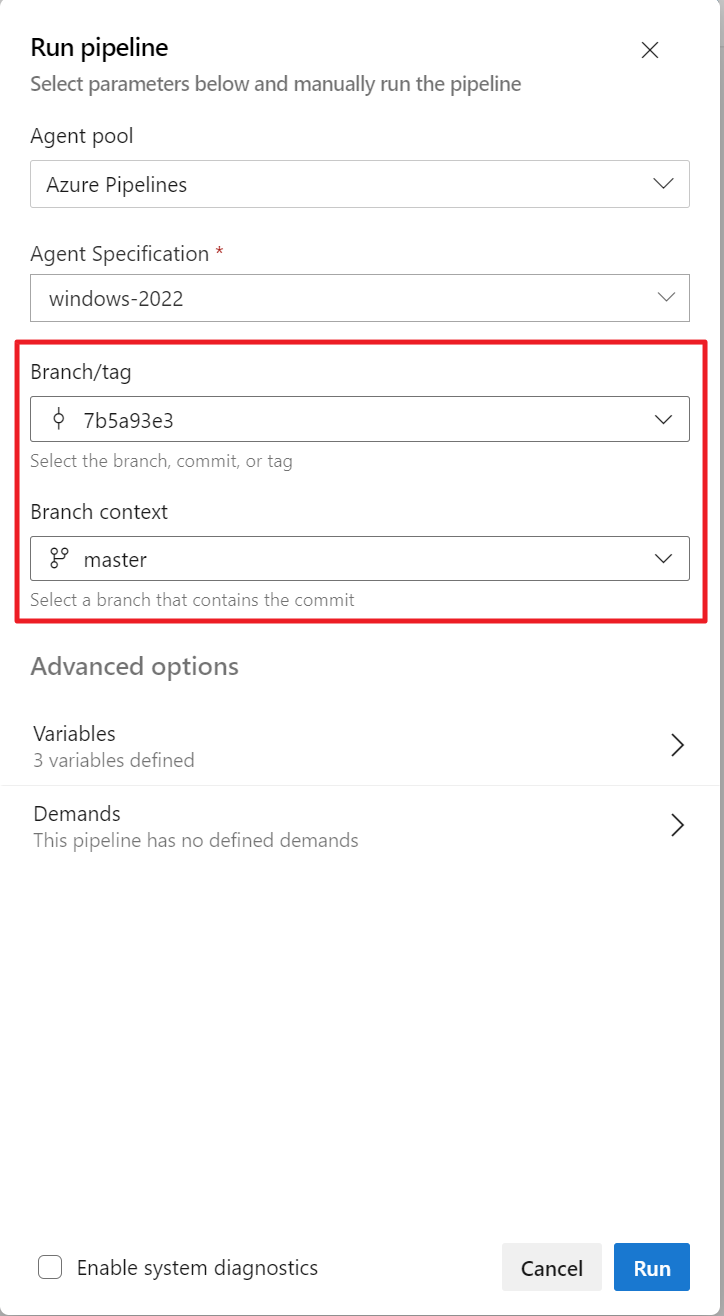
Task: Click the Branch context chevron arrow
Action: (663, 559)
